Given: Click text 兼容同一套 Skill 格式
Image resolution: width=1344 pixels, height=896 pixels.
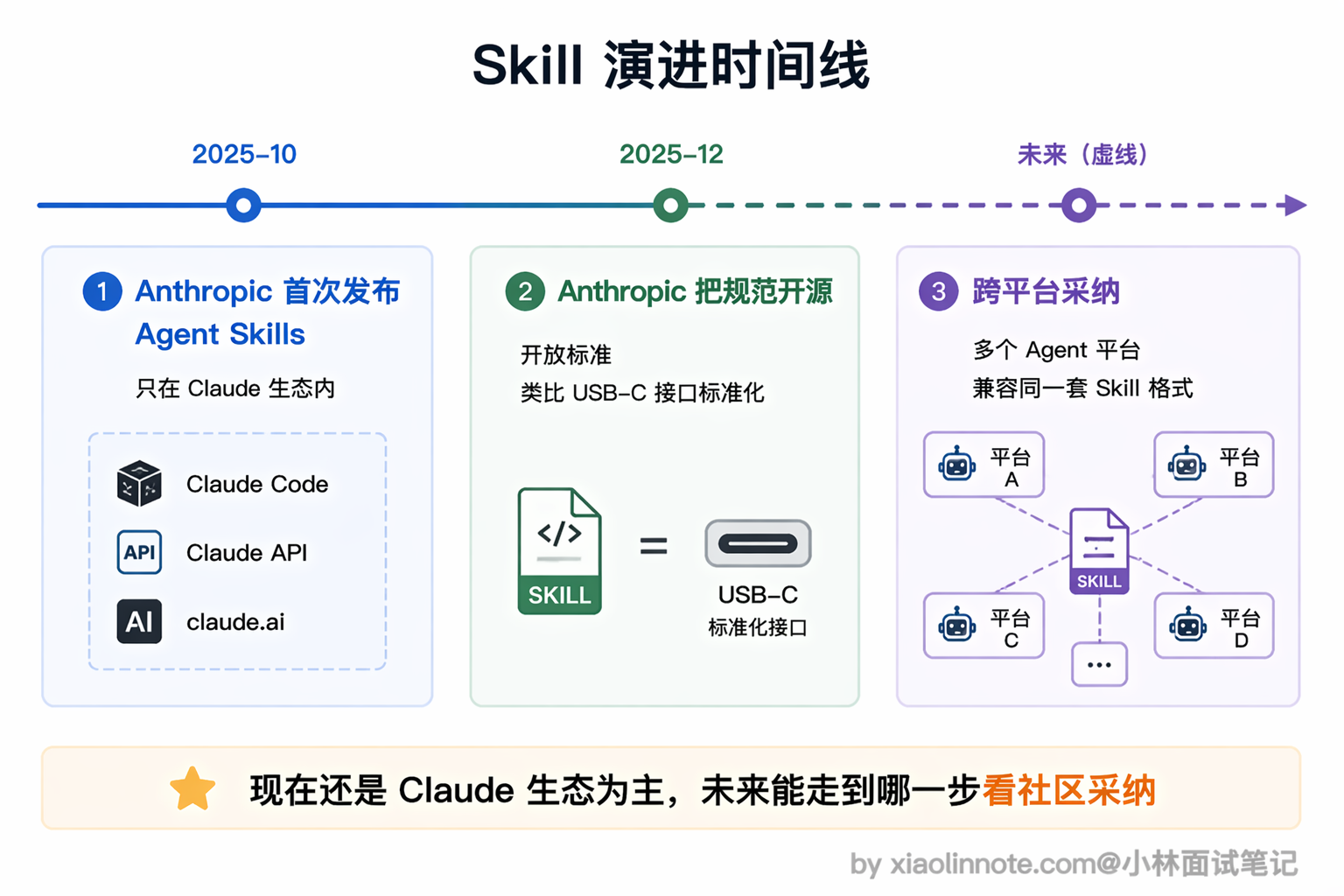Looking at the screenshot, I should tap(1082, 388).
